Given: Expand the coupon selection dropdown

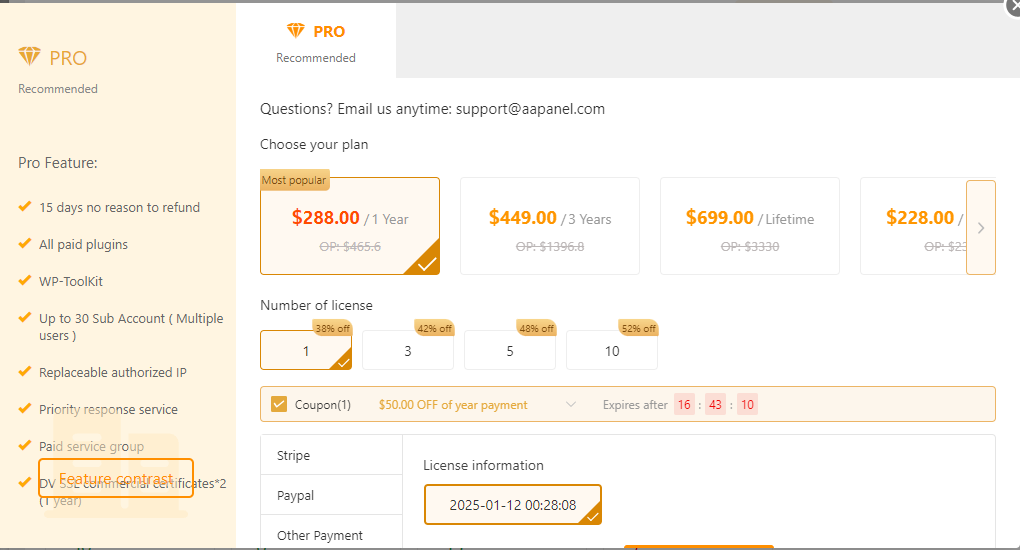Looking at the screenshot, I should point(571,404).
